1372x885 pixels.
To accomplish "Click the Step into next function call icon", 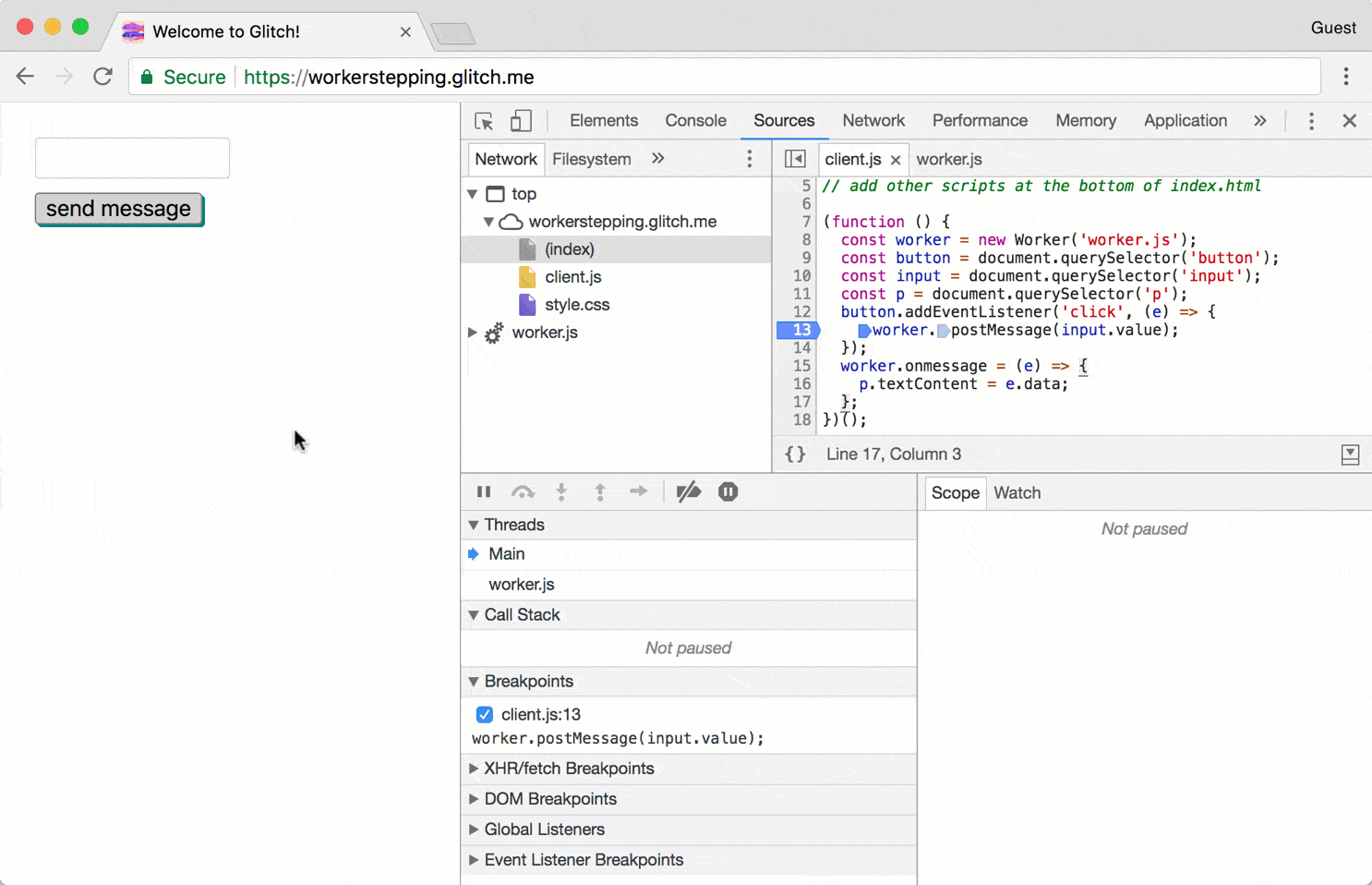I will pyautogui.click(x=561, y=491).
